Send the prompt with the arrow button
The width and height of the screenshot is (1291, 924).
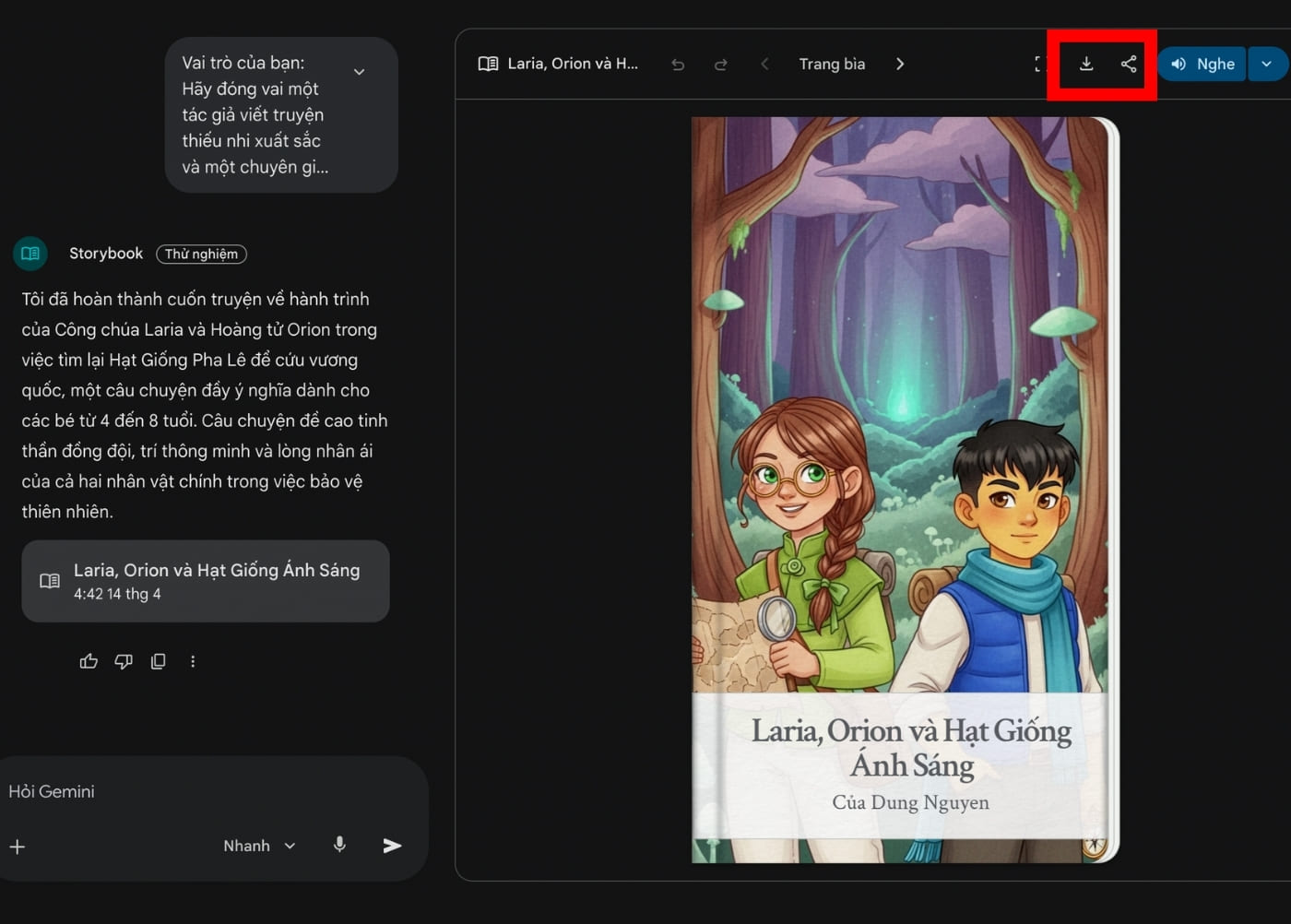(392, 845)
